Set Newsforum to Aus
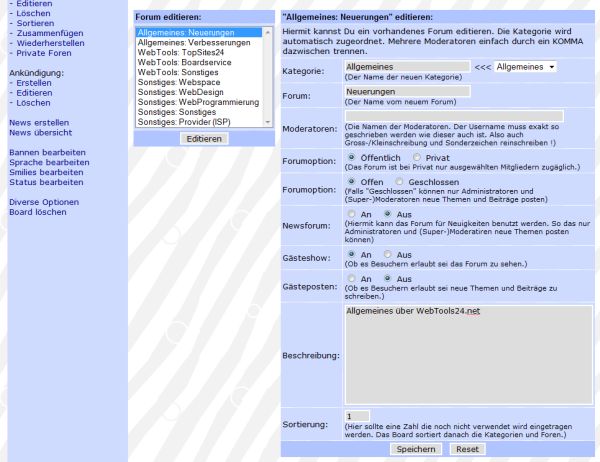600x462 pixels. (x=388, y=214)
